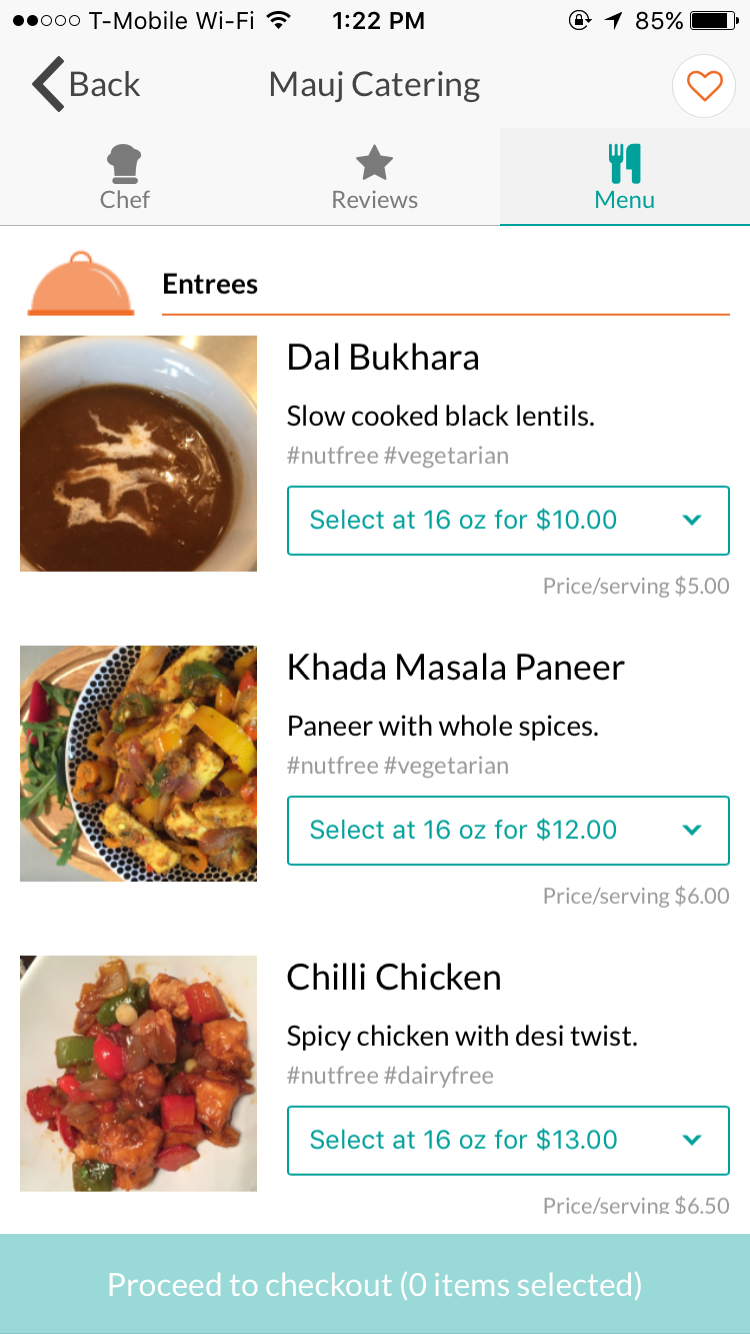Tap the chef hat icon
This screenshot has width=750, height=1334.
click(x=125, y=162)
